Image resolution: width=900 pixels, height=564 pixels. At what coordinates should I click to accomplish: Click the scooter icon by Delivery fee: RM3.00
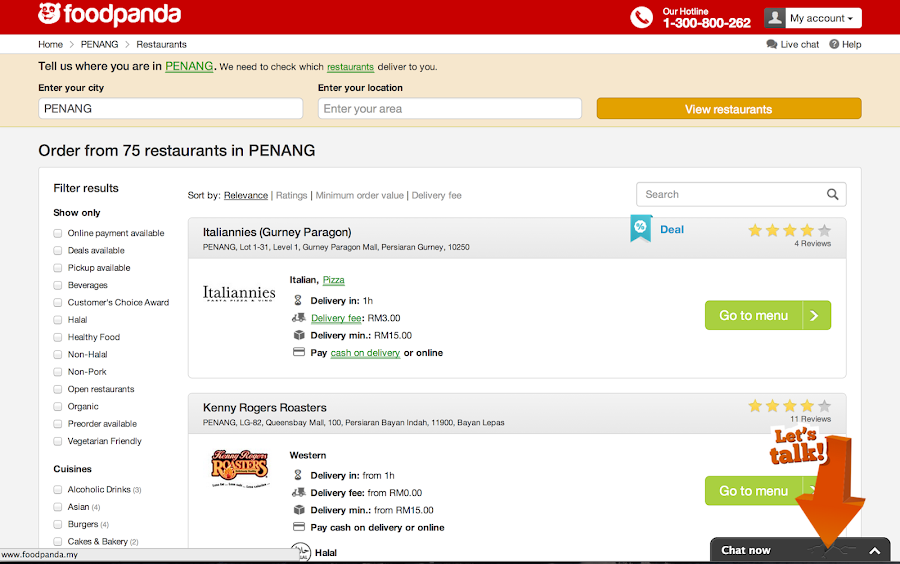click(x=298, y=317)
